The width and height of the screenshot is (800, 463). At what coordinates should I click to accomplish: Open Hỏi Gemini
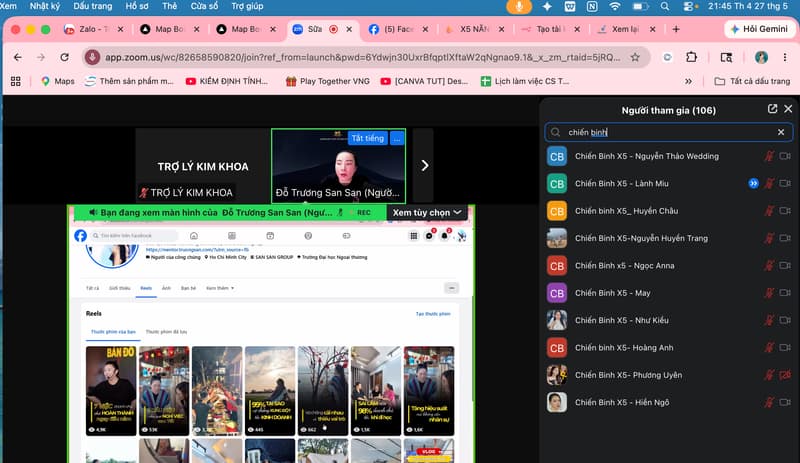click(759, 29)
